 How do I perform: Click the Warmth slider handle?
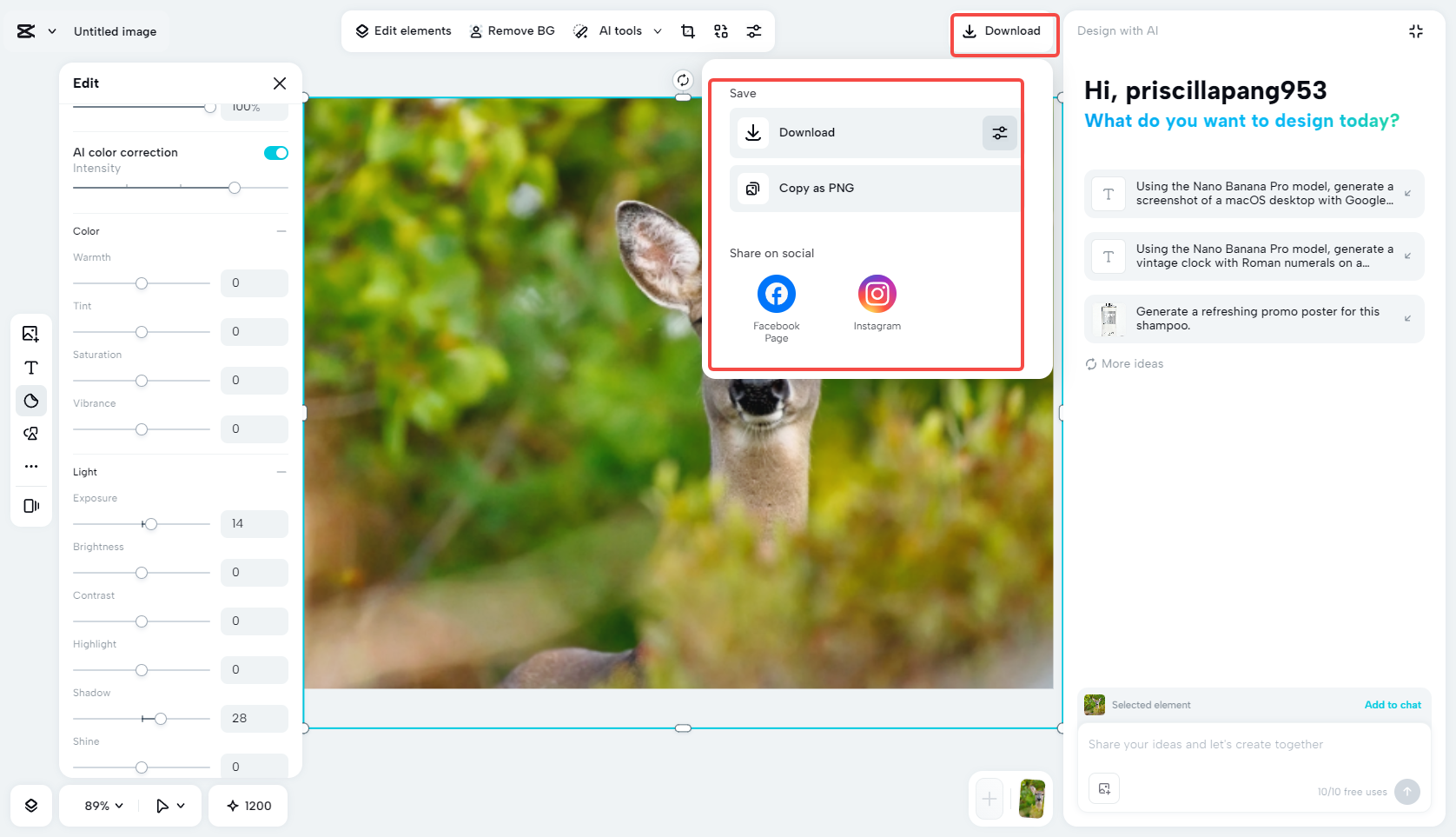pyautogui.click(x=142, y=283)
